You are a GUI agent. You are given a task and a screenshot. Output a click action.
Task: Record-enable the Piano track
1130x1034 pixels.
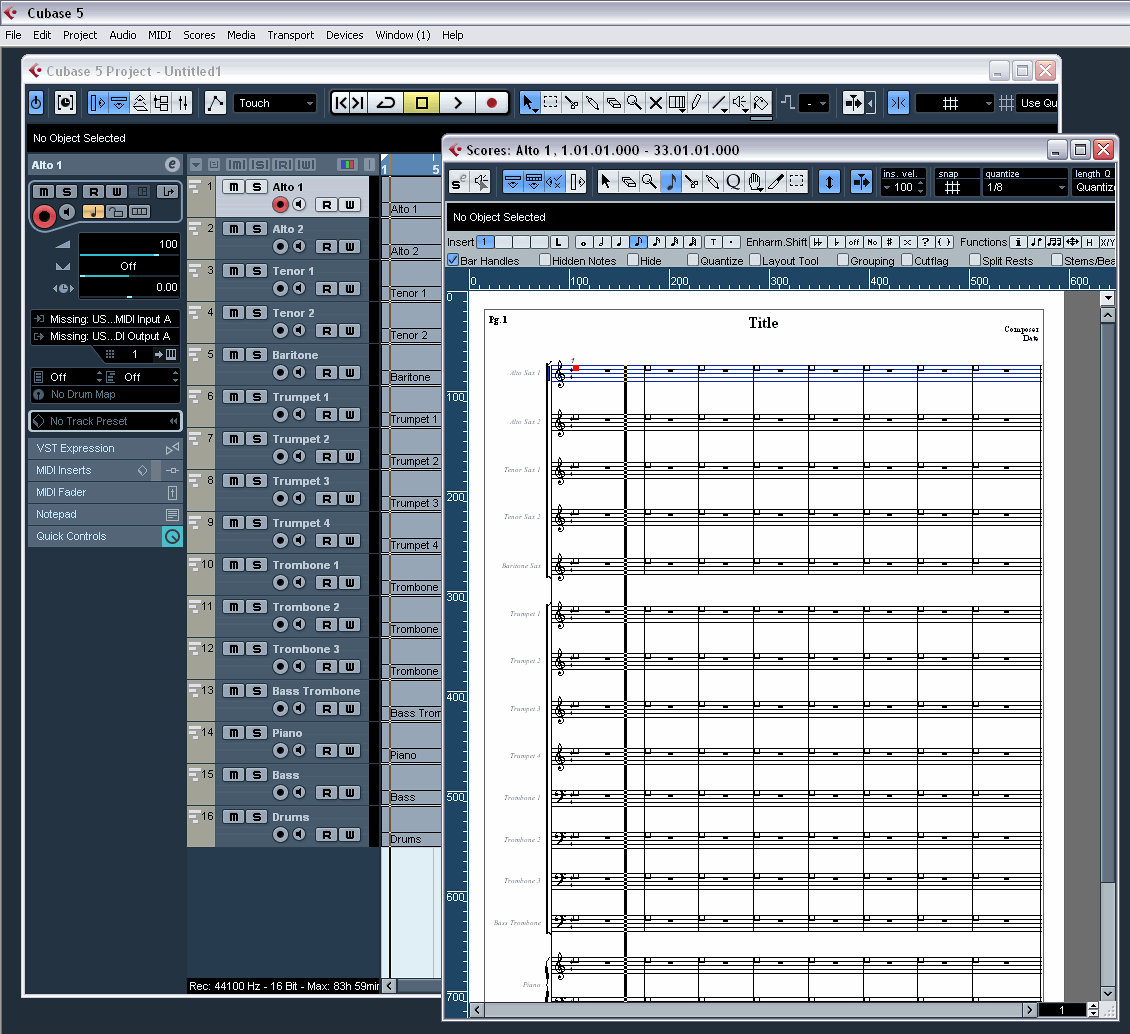(x=280, y=751)
